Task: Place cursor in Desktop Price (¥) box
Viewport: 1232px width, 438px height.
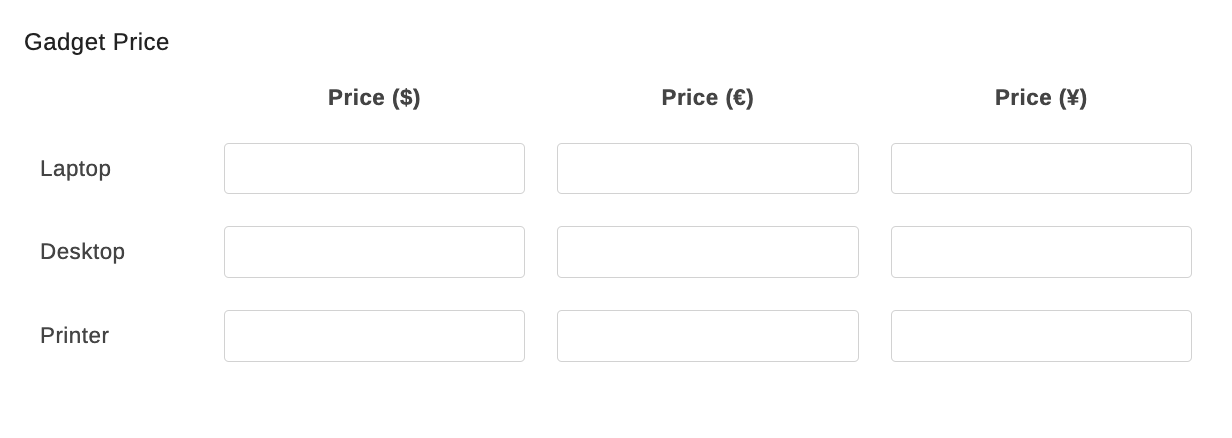Action: (1041, 252)
